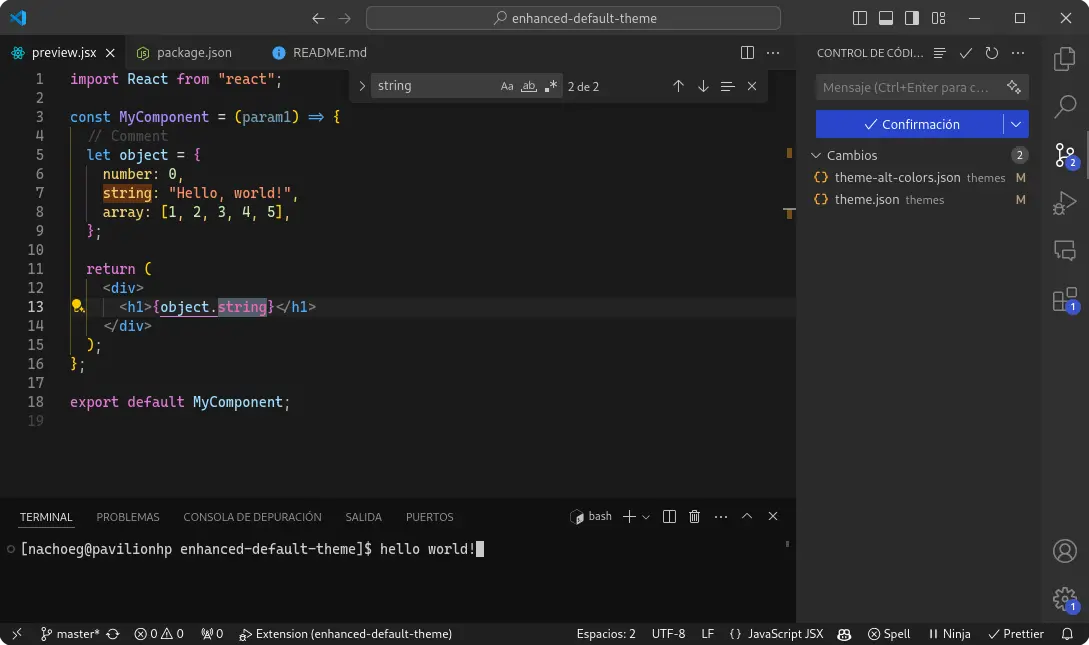Click master branch in status bar
1089x645 pixels.
(x=69, y=634)
